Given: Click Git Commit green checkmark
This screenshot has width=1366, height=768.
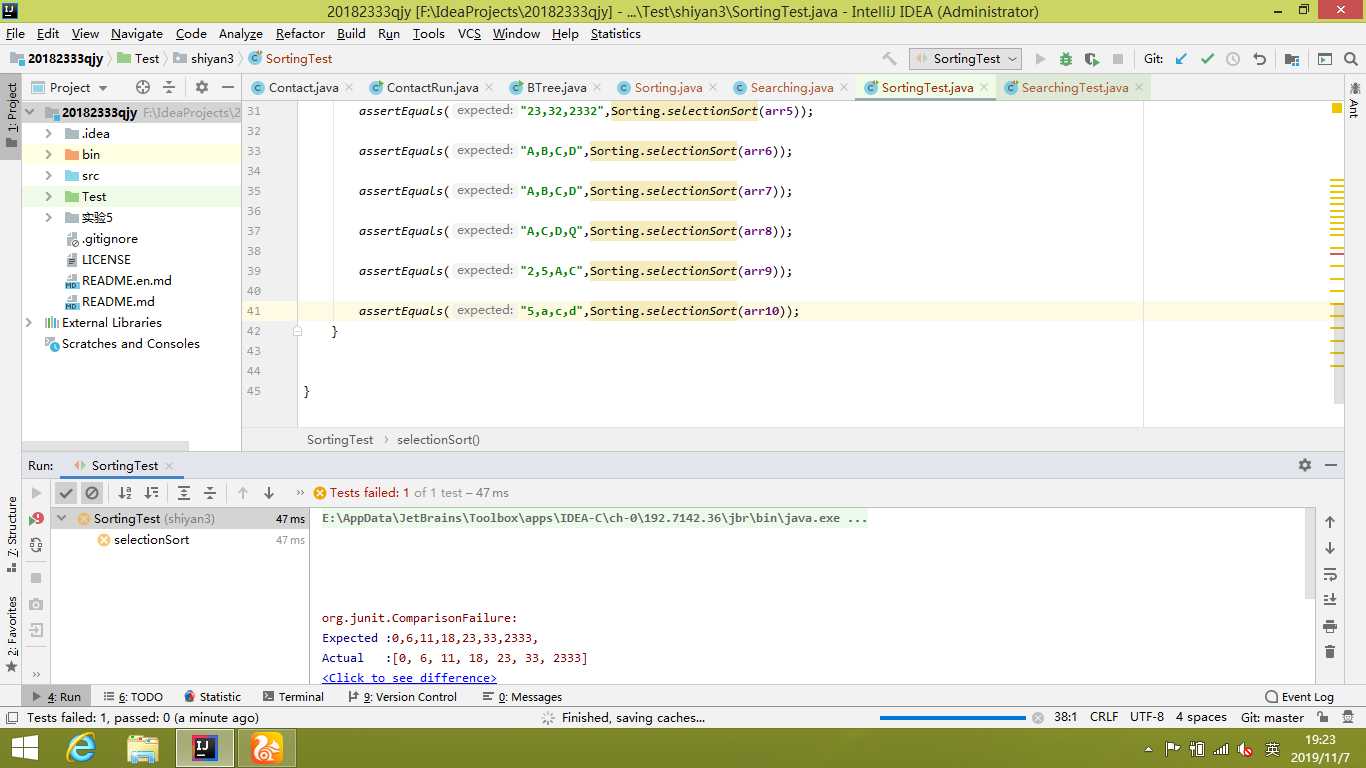Looking at the screenshot, I should (x=1207, y=59).
